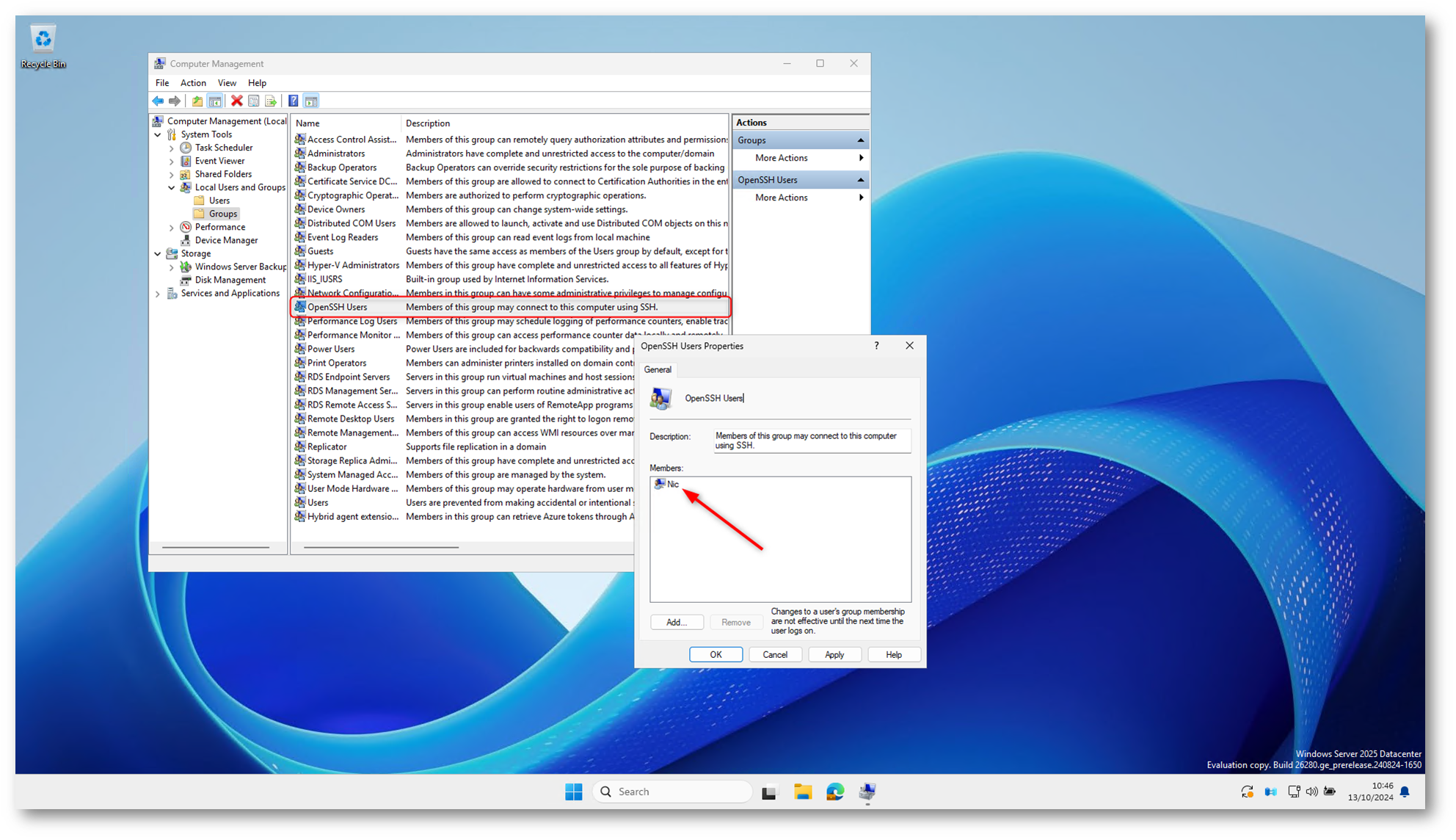Click the Export List toolbar icon
Viewport: 1456px width, 840px height.
[x=271, y=101]
